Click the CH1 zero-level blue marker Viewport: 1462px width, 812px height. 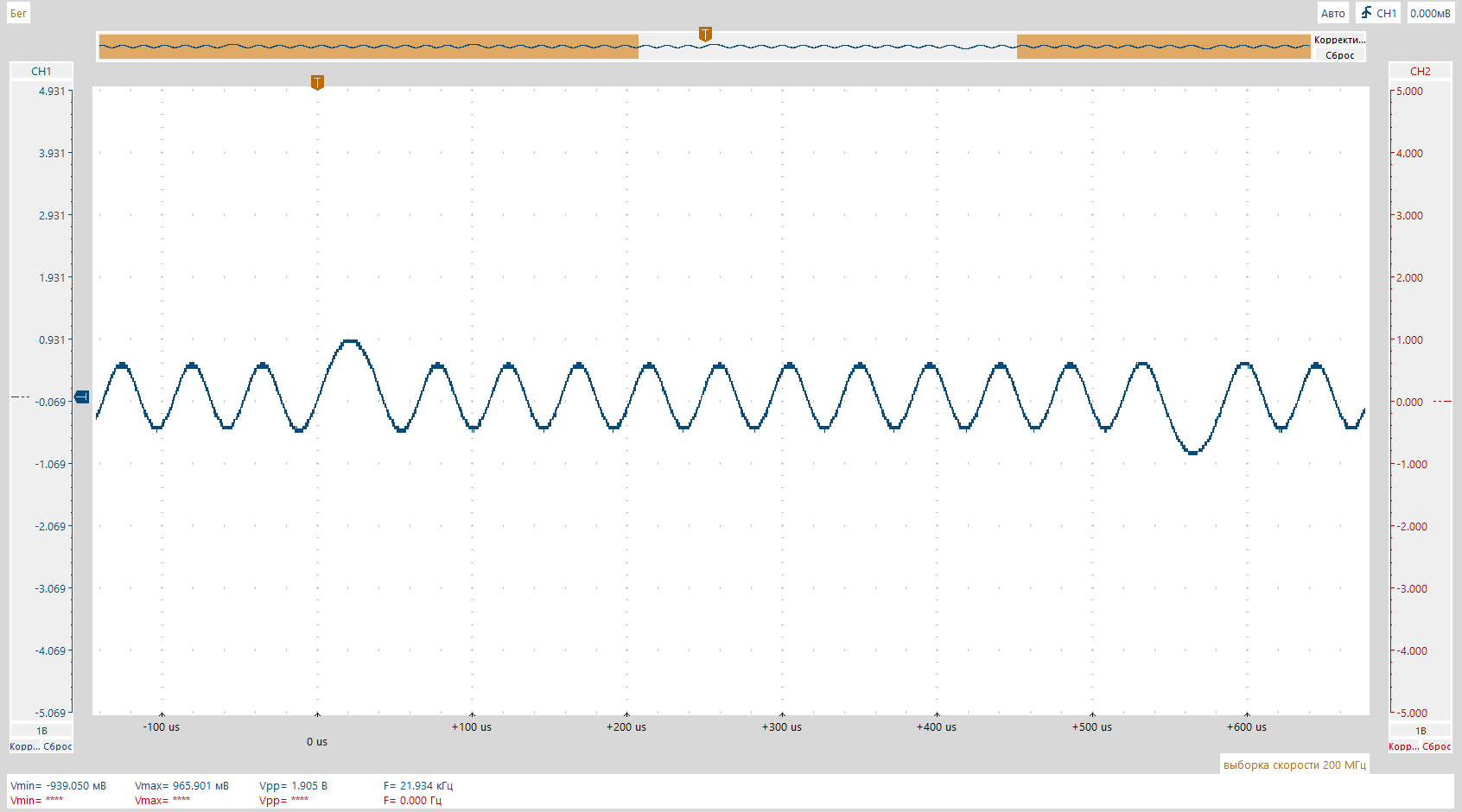[x=82, y=396]
